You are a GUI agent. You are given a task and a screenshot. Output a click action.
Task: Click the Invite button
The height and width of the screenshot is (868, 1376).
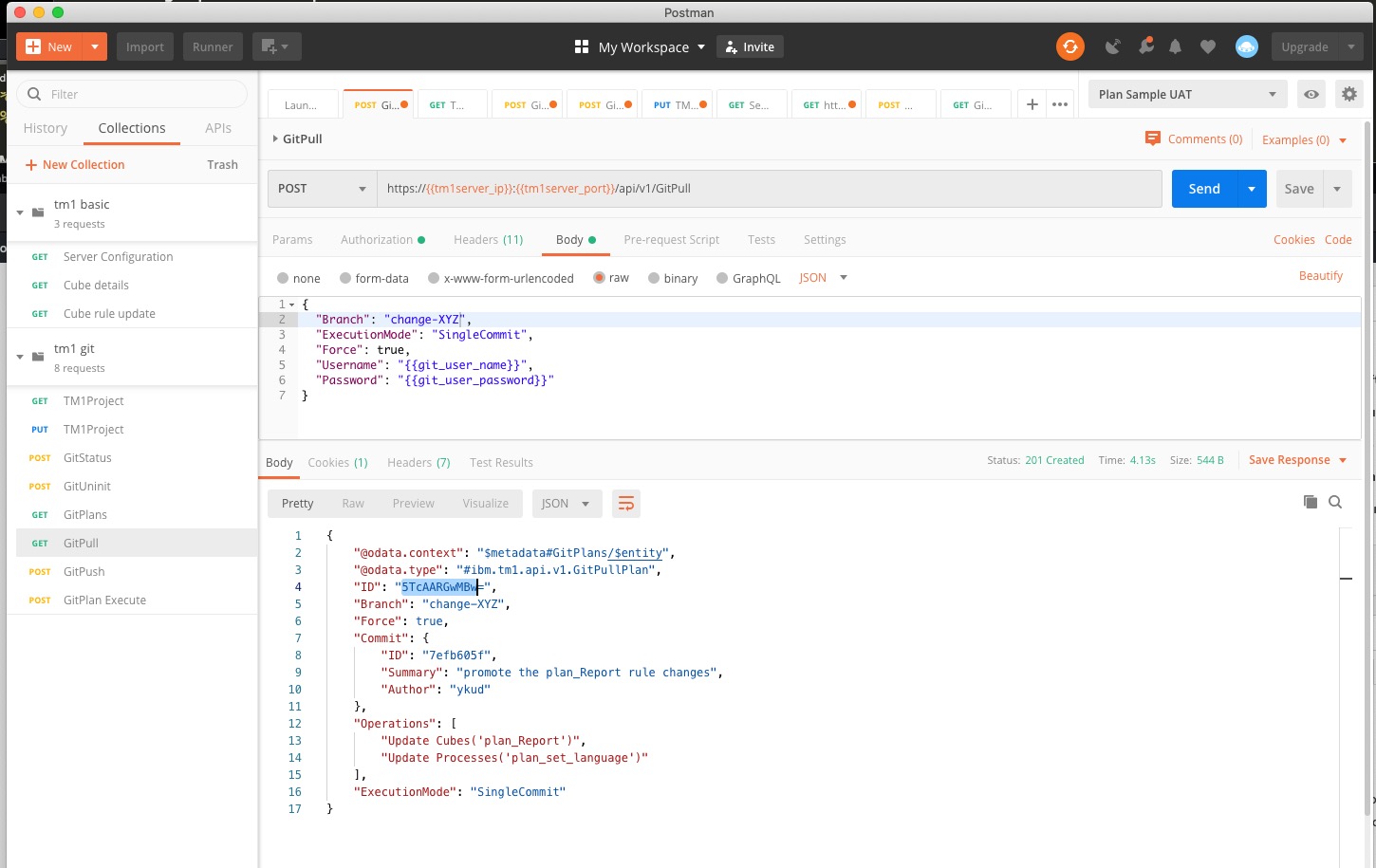(750, 46)
